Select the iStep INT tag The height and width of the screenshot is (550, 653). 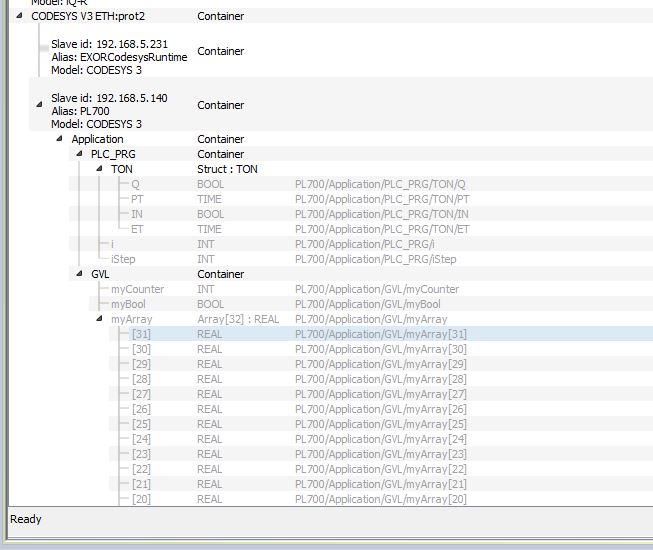[x=123, y=259]
